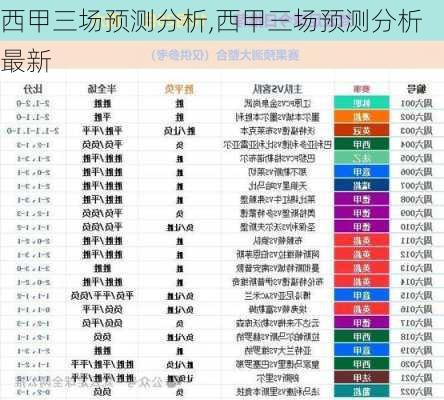Click the match teams cell in row 周六020

[278, 364]
